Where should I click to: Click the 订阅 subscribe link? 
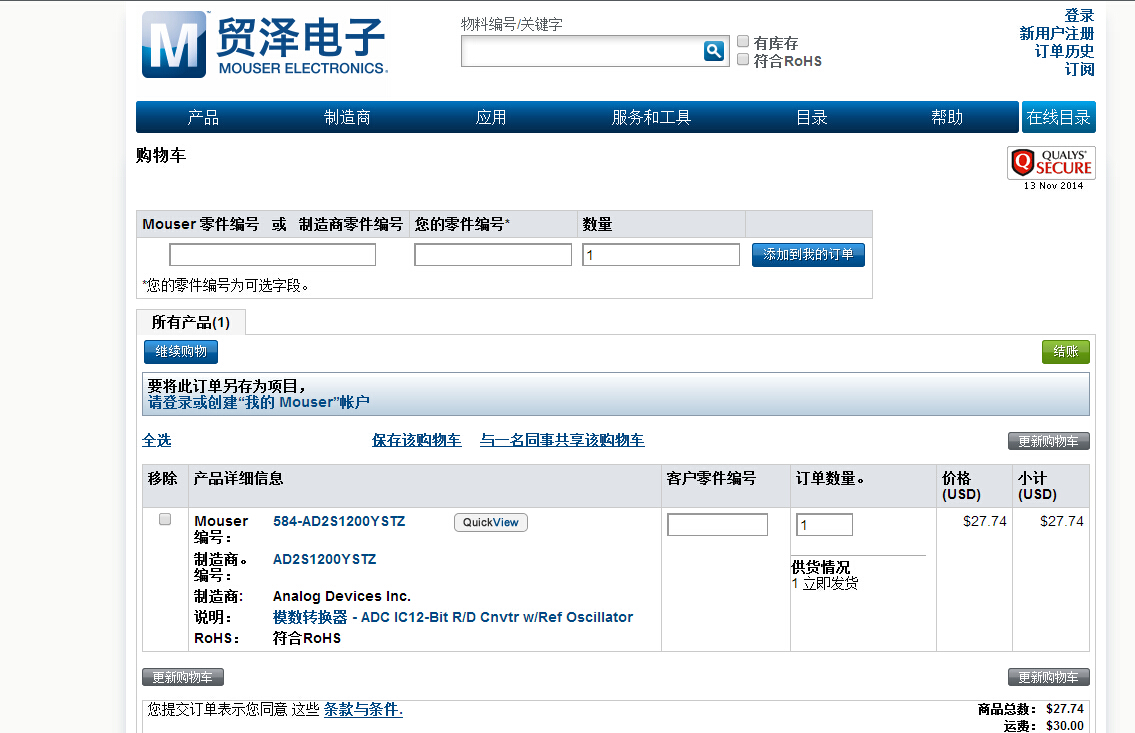[x=1079, y=69]
